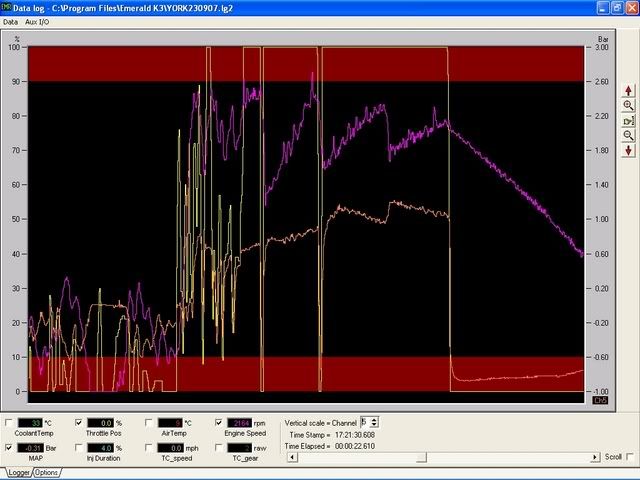The image size is (640, 480).
Task: Click the application icon in title bar
Action: pos(8,7)
